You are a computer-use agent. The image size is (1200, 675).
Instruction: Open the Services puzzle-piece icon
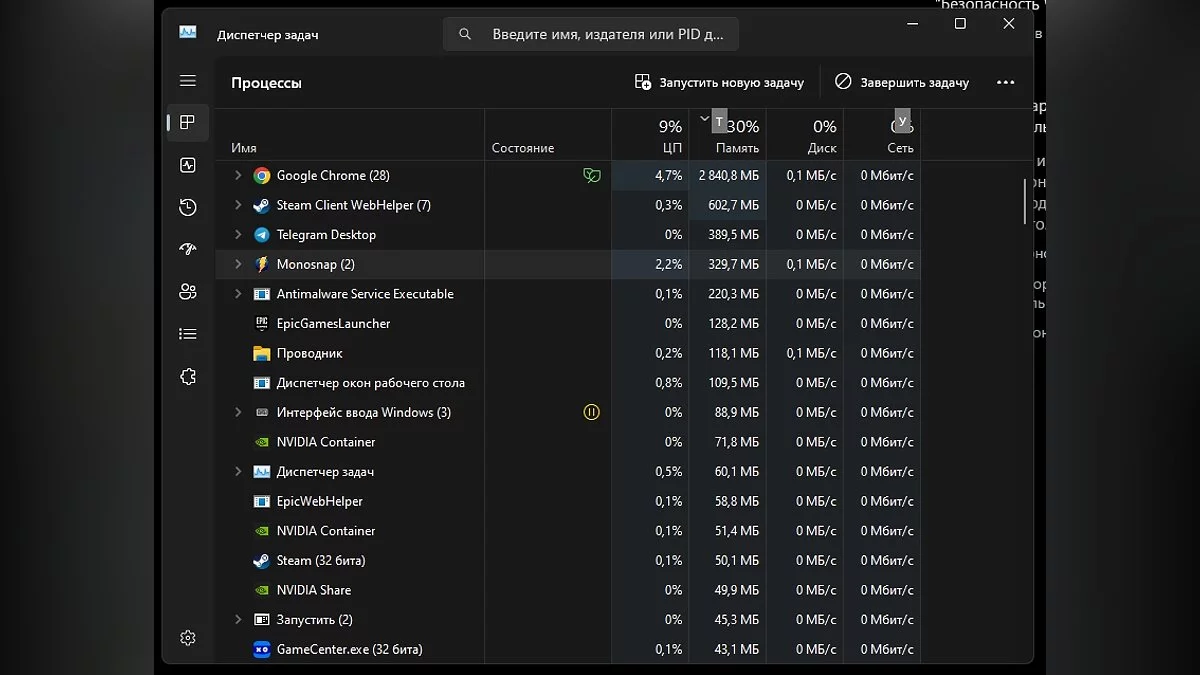click(x=188, y=377)
